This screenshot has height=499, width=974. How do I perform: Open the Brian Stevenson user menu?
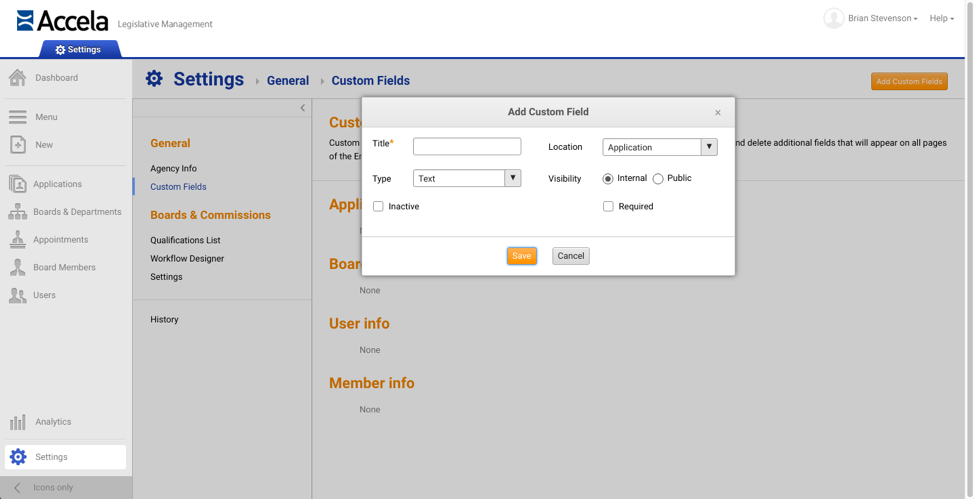pyautogui.click(x=883, y=19)
